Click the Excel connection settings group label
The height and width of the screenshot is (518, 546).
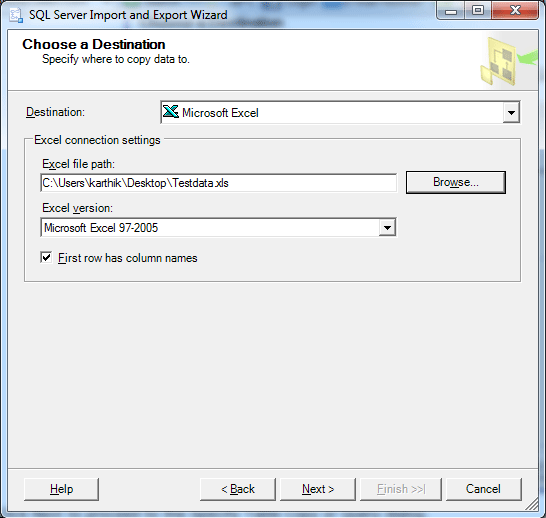coord(97,140)
